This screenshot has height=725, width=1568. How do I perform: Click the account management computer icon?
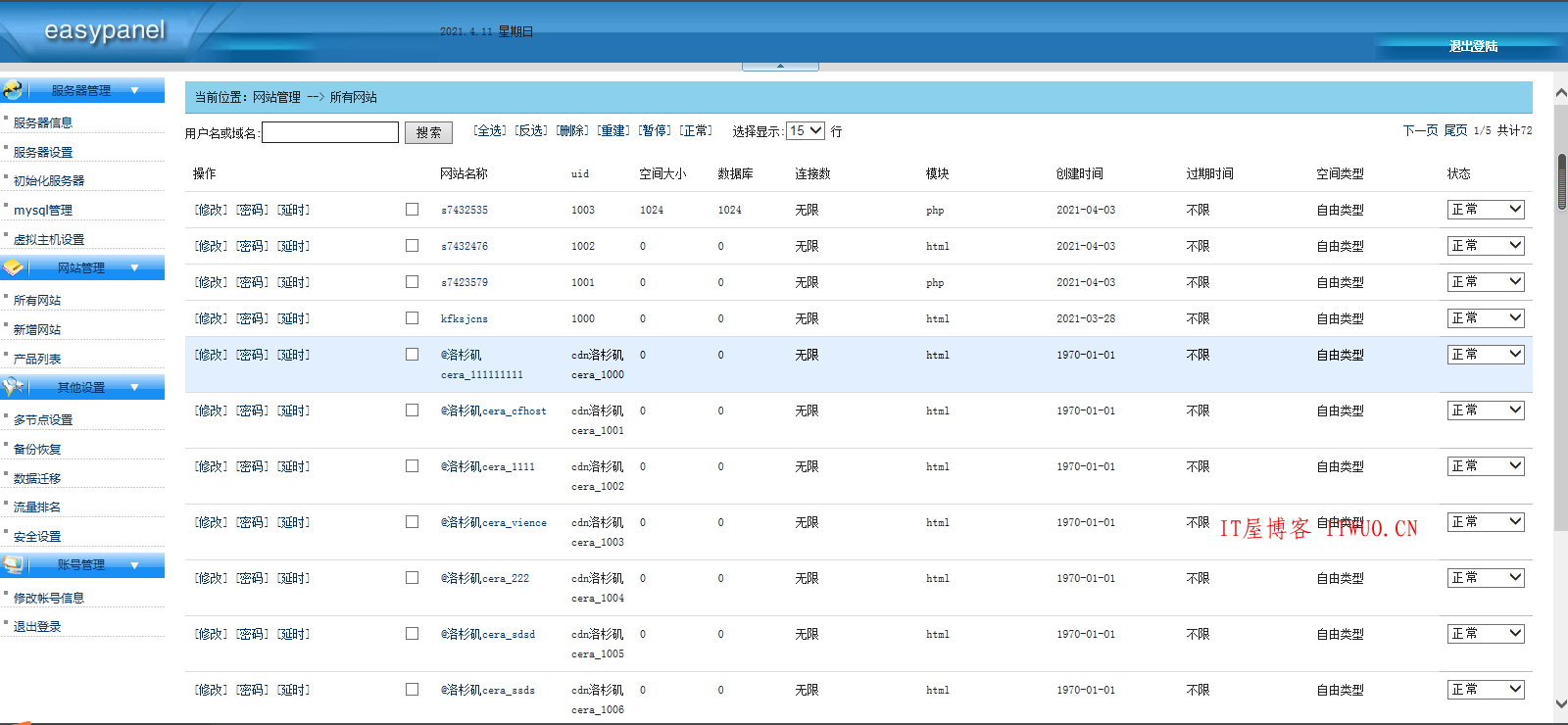(13, 564)
